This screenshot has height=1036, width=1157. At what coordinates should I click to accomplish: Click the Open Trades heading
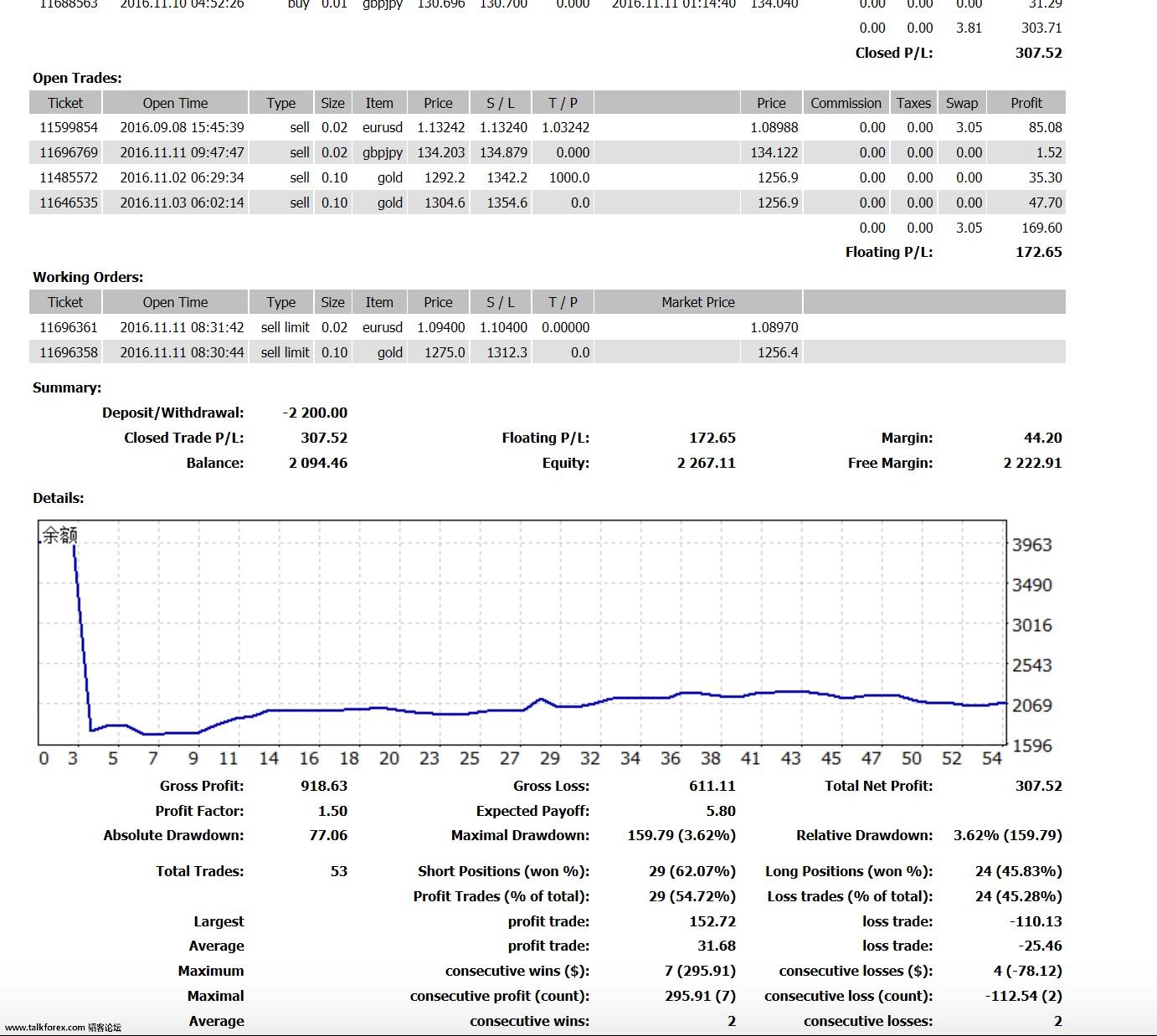77,78
